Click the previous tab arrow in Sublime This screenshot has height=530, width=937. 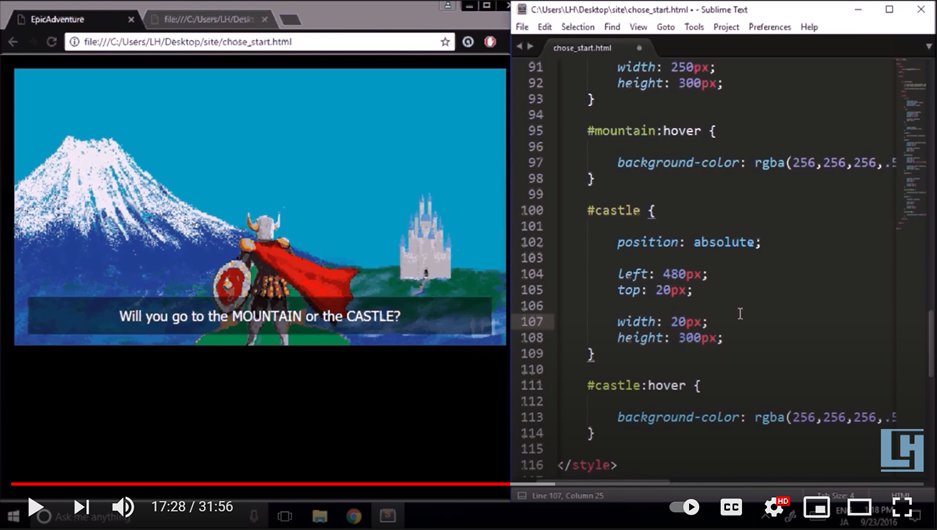[x=519, y=46]
